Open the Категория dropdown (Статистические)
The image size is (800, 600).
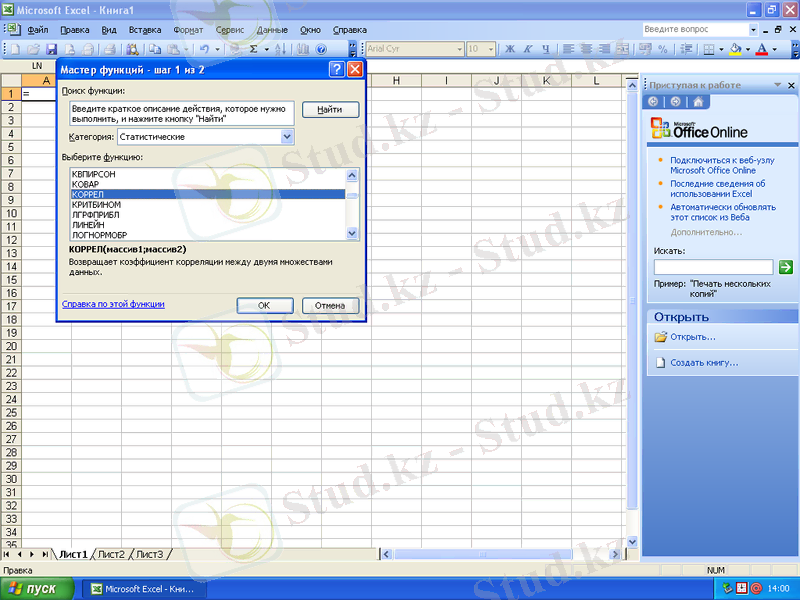pos(287,137)
